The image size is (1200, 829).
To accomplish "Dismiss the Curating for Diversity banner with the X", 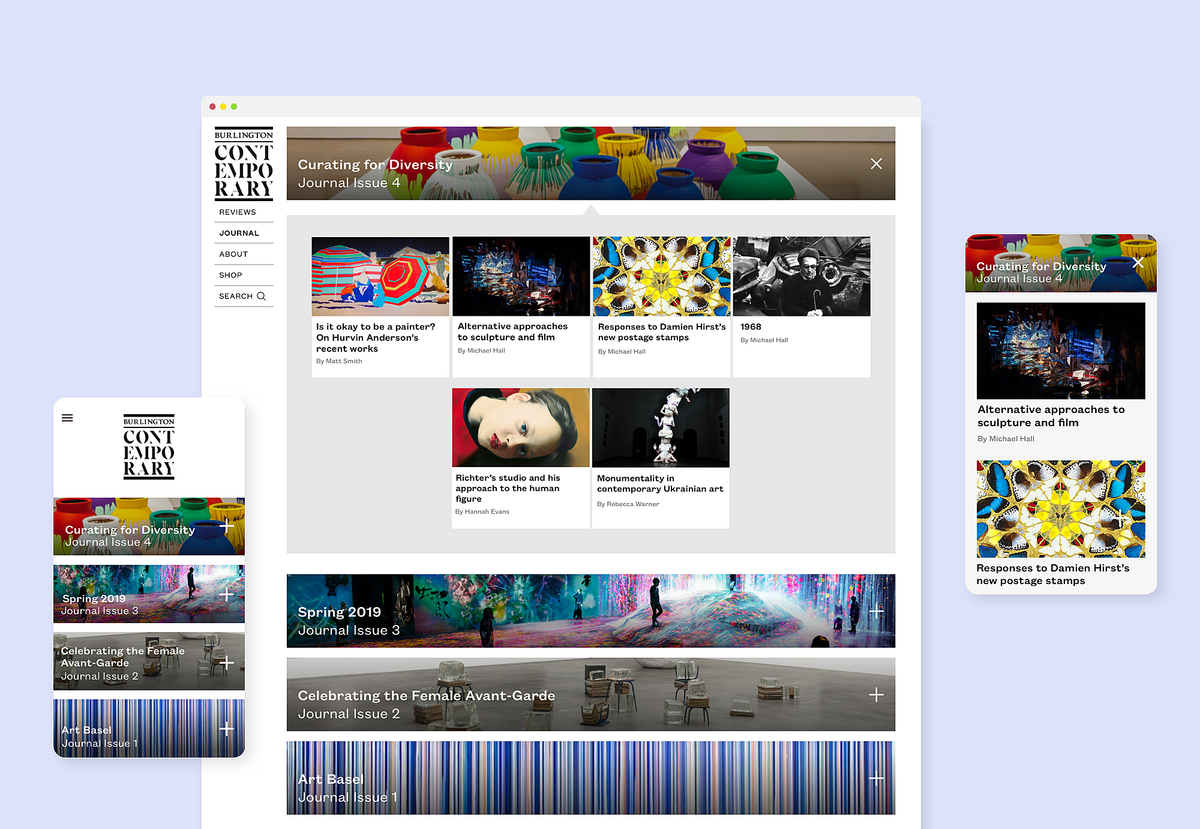I will 876,163.
